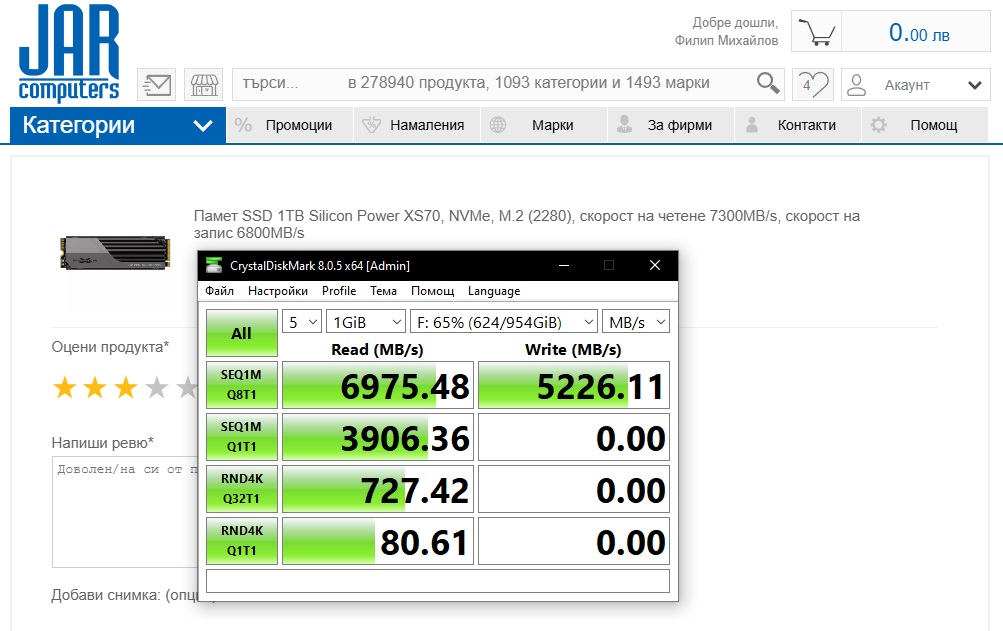Click the RND4K Q1T1 write value 0.00
1003x631 pixels.
[x=574, y=541]
